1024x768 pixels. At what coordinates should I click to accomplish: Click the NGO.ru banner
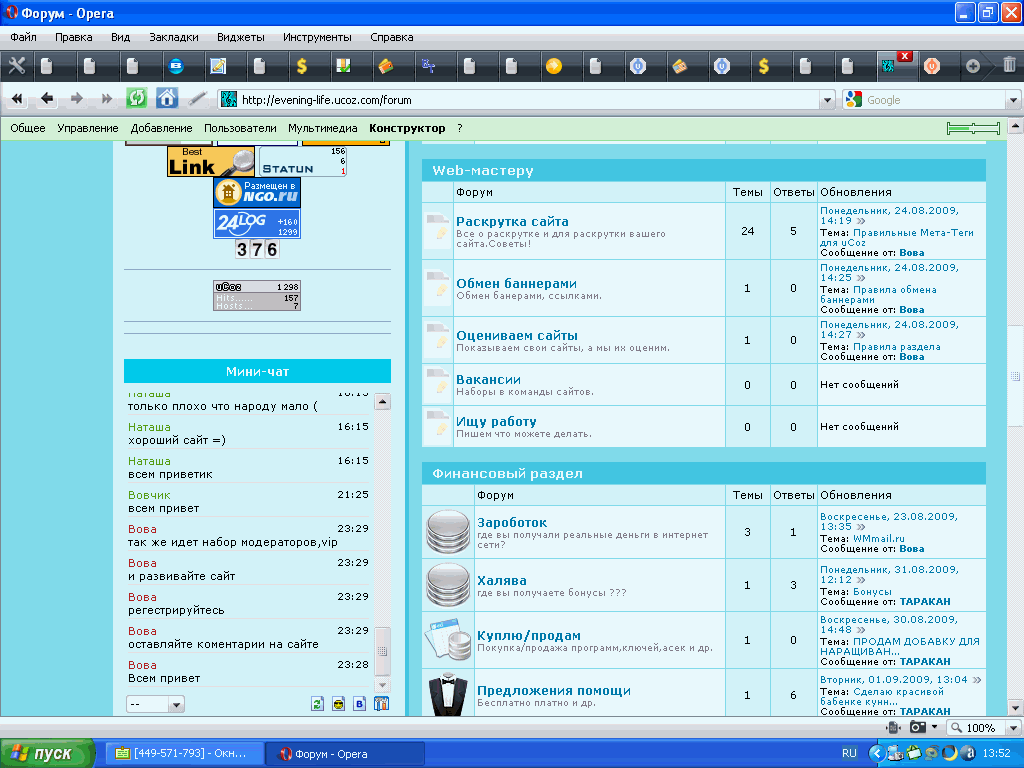[257, 193]
